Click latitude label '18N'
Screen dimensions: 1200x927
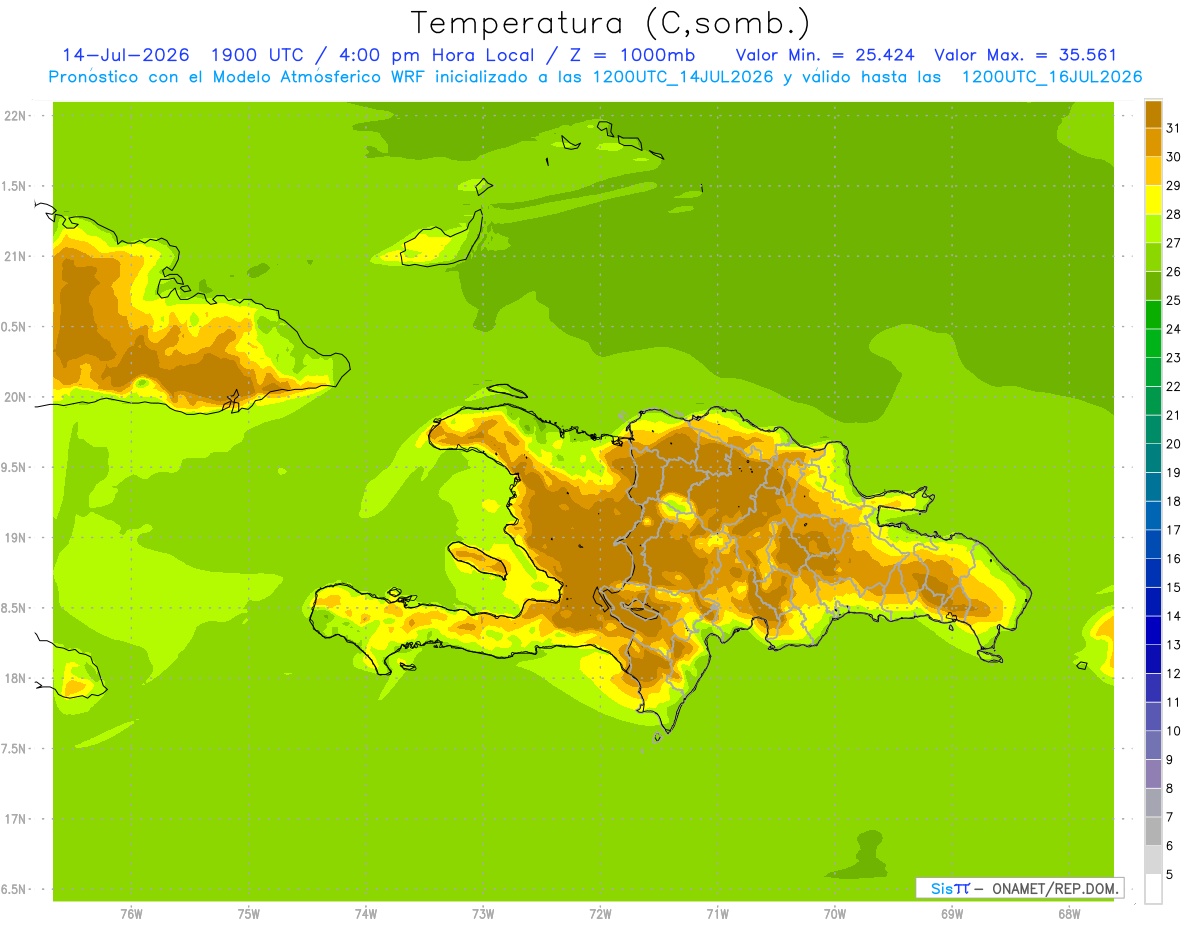[16, 679]
